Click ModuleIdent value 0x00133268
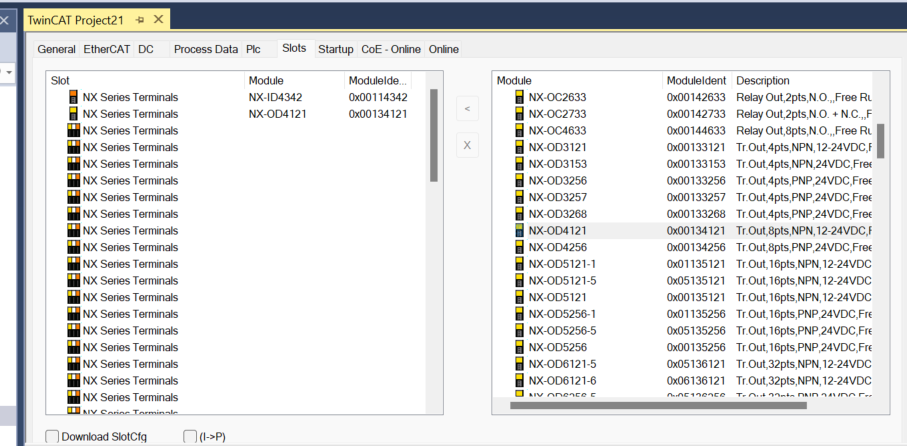Image resolution: width=907 pixels, height=446 pixels. click(696, 214)
